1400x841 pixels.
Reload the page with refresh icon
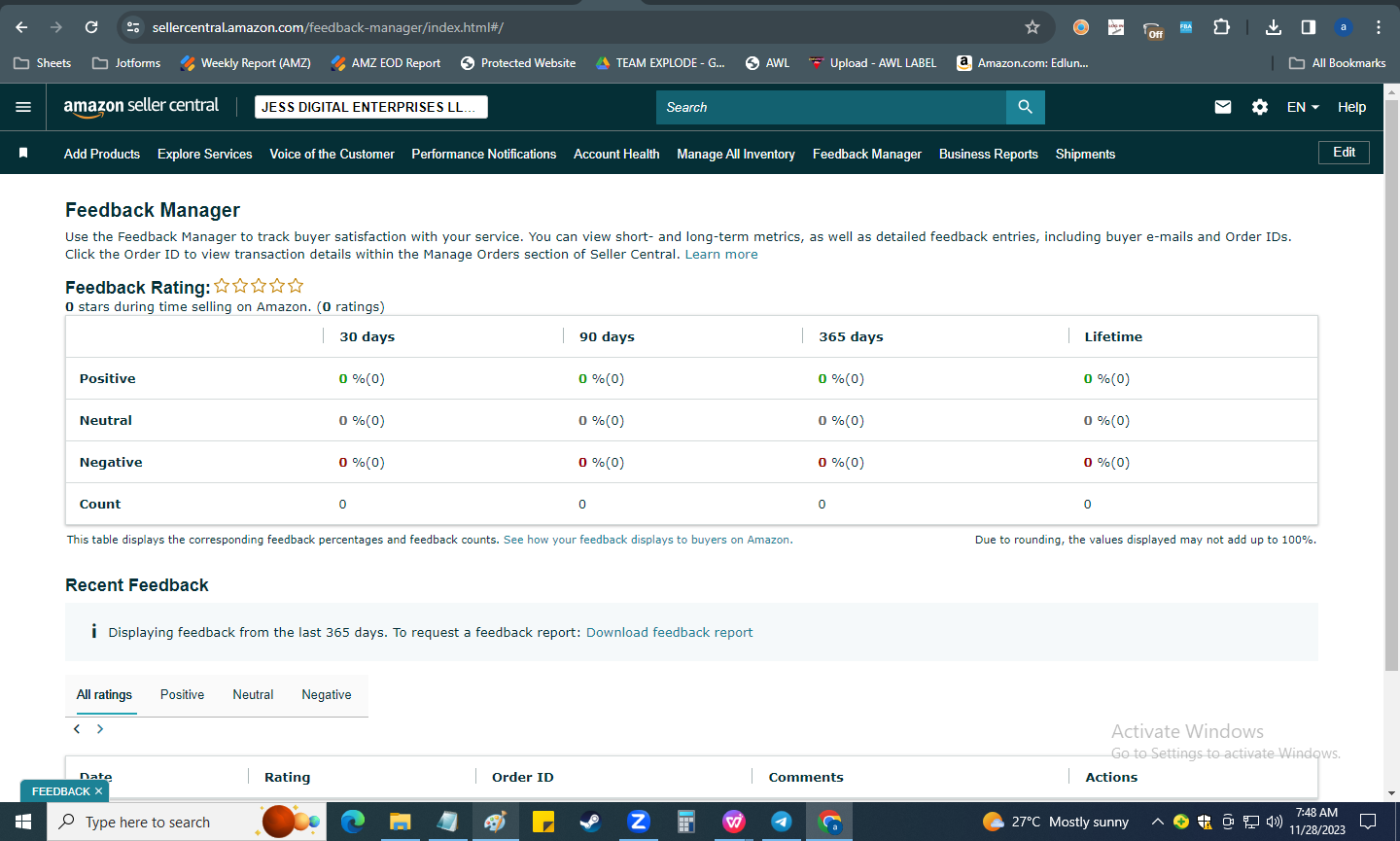(x=91, y=27)
